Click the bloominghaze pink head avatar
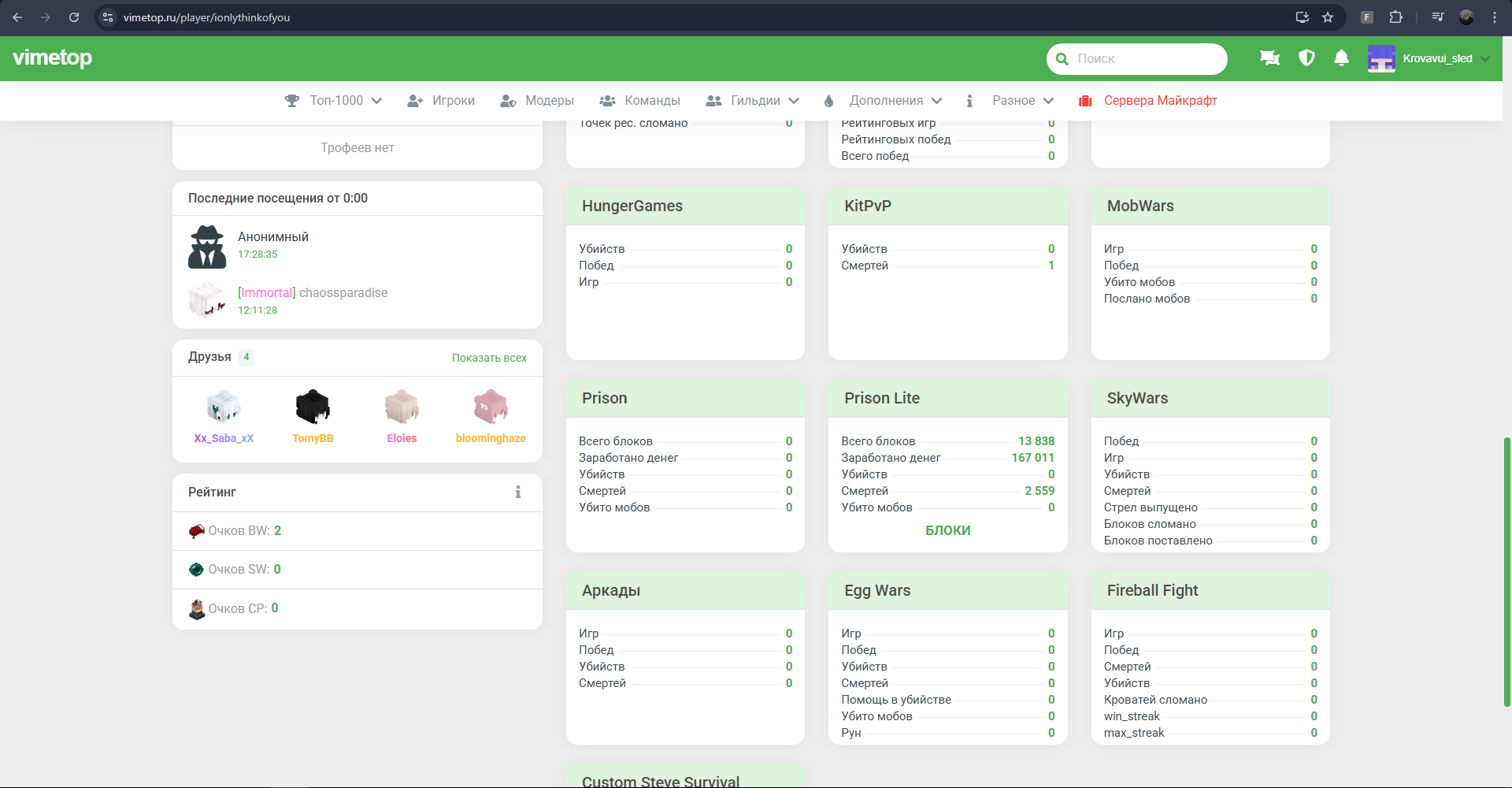 pyautogui.click(x=491, y=407)
